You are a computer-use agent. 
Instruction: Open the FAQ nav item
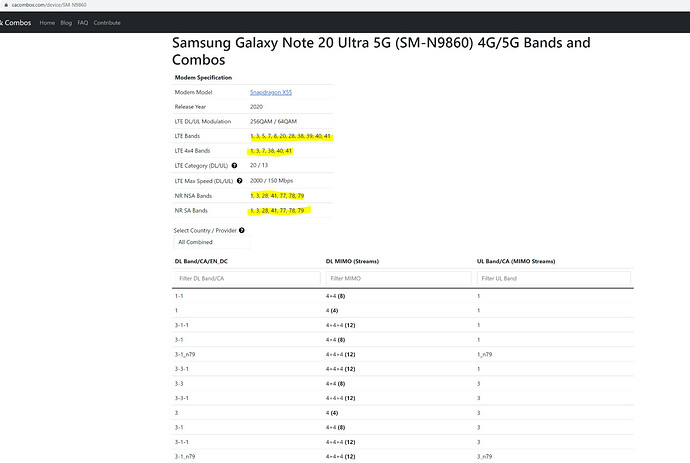click(83, 22)
